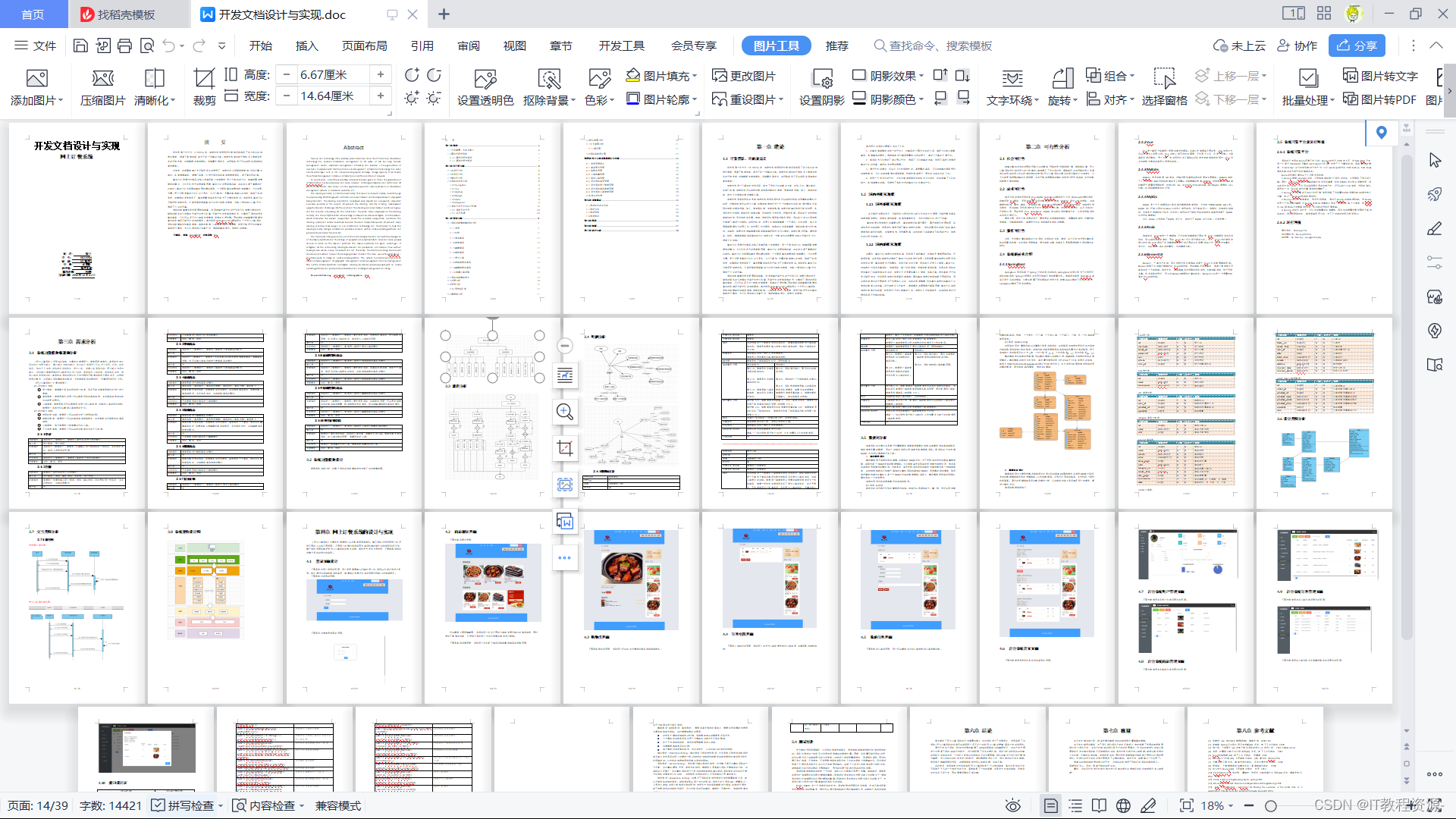Decrease picture brightness icon

435,98
